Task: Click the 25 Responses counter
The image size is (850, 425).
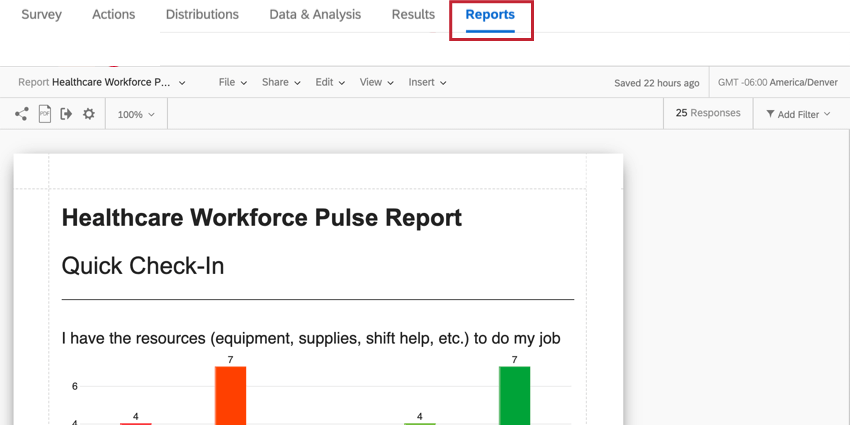Action: click(708, 113)
